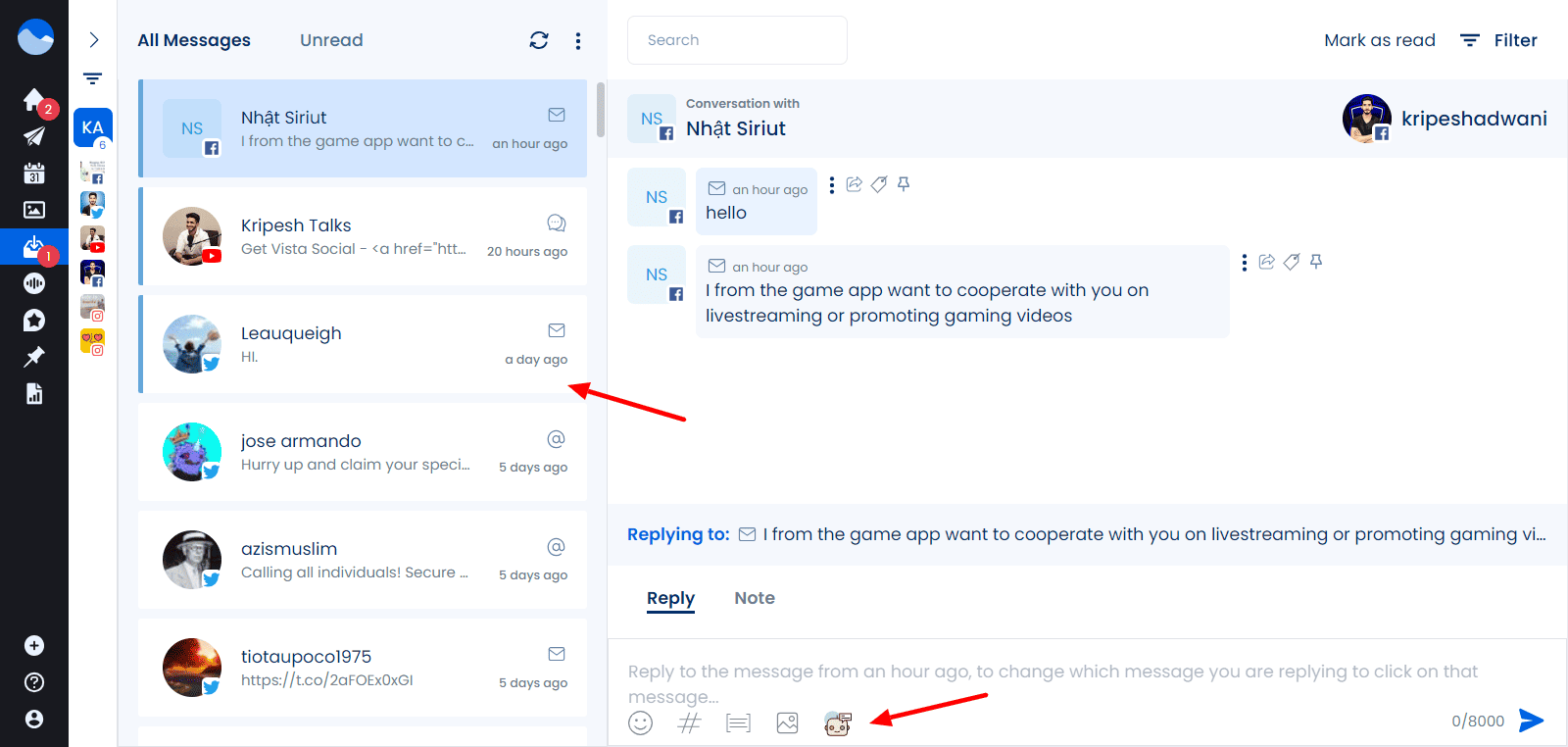Switch to the Unread tab
The width and height of the screenshot is (1568, 747).
(331, 40)
